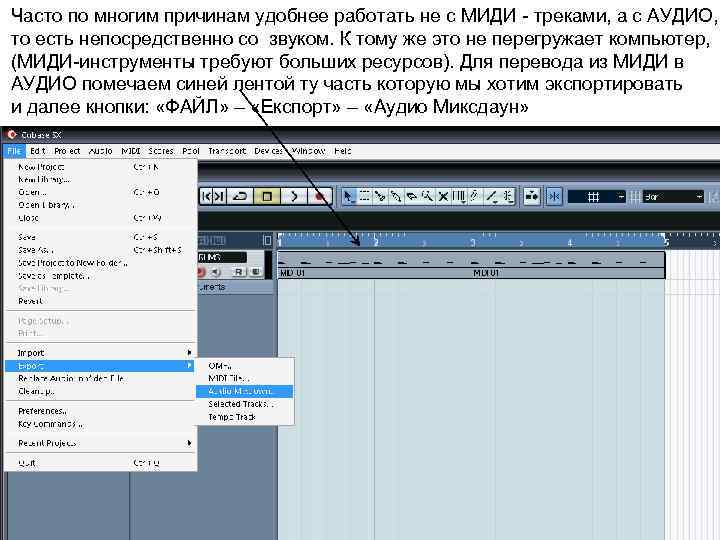Choose Audio Mixdown in Export submenu
Image resolution: width=720 pixels, height=540 pixels.
[x=245, y=391]
